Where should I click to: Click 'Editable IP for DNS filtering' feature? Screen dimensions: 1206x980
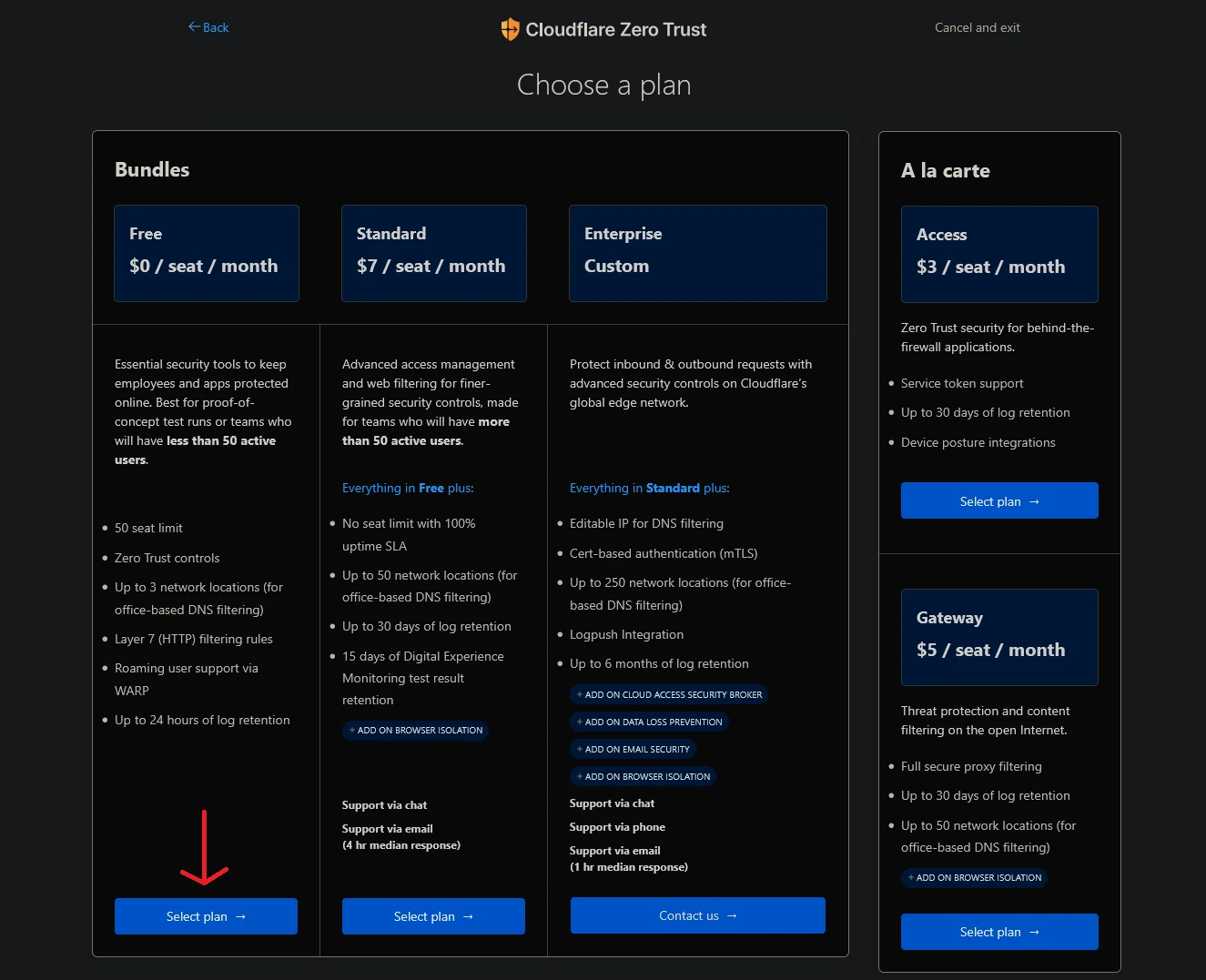646,523
